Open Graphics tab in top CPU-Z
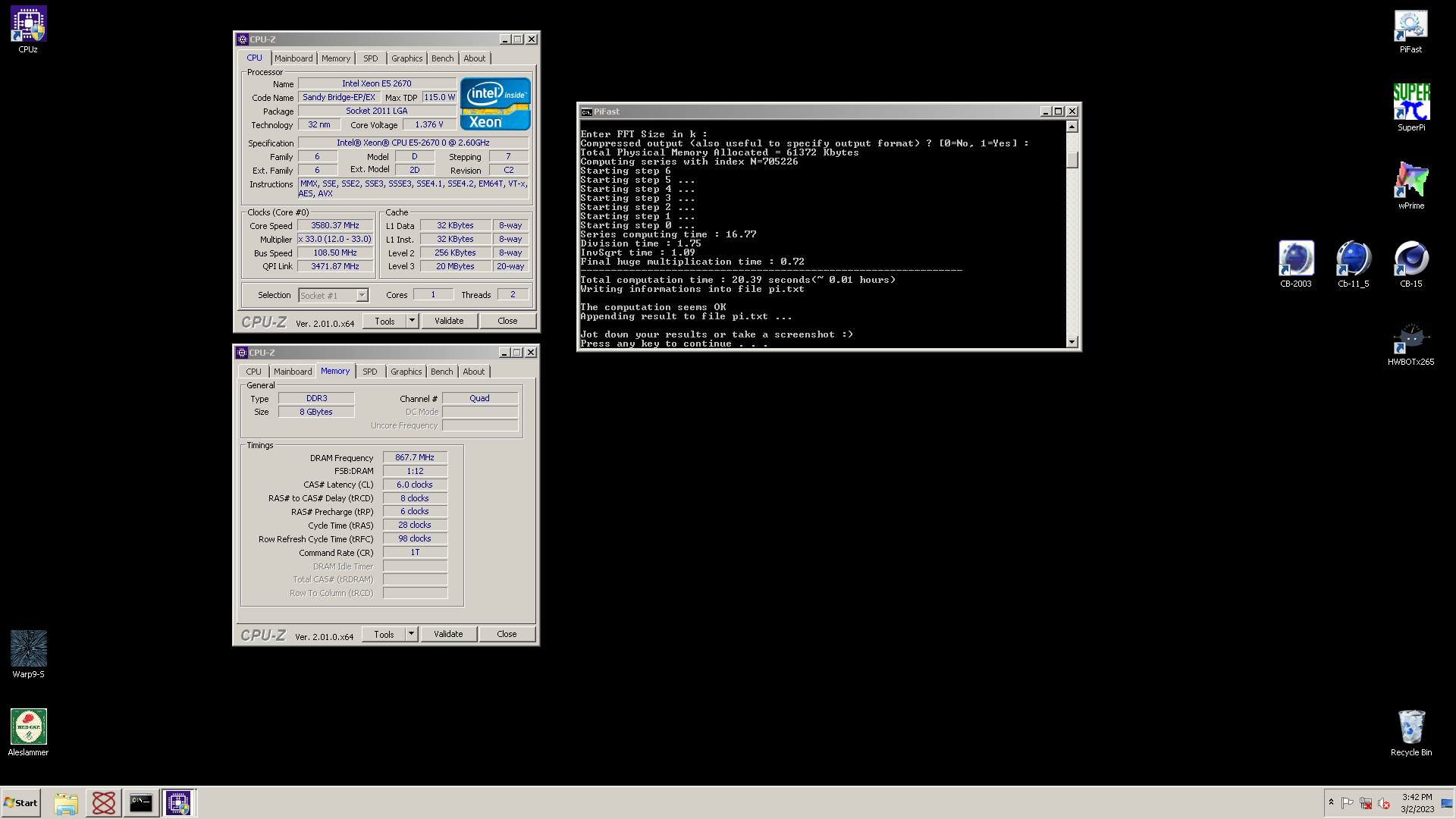 pyautogui.click(x=407, y=58)
